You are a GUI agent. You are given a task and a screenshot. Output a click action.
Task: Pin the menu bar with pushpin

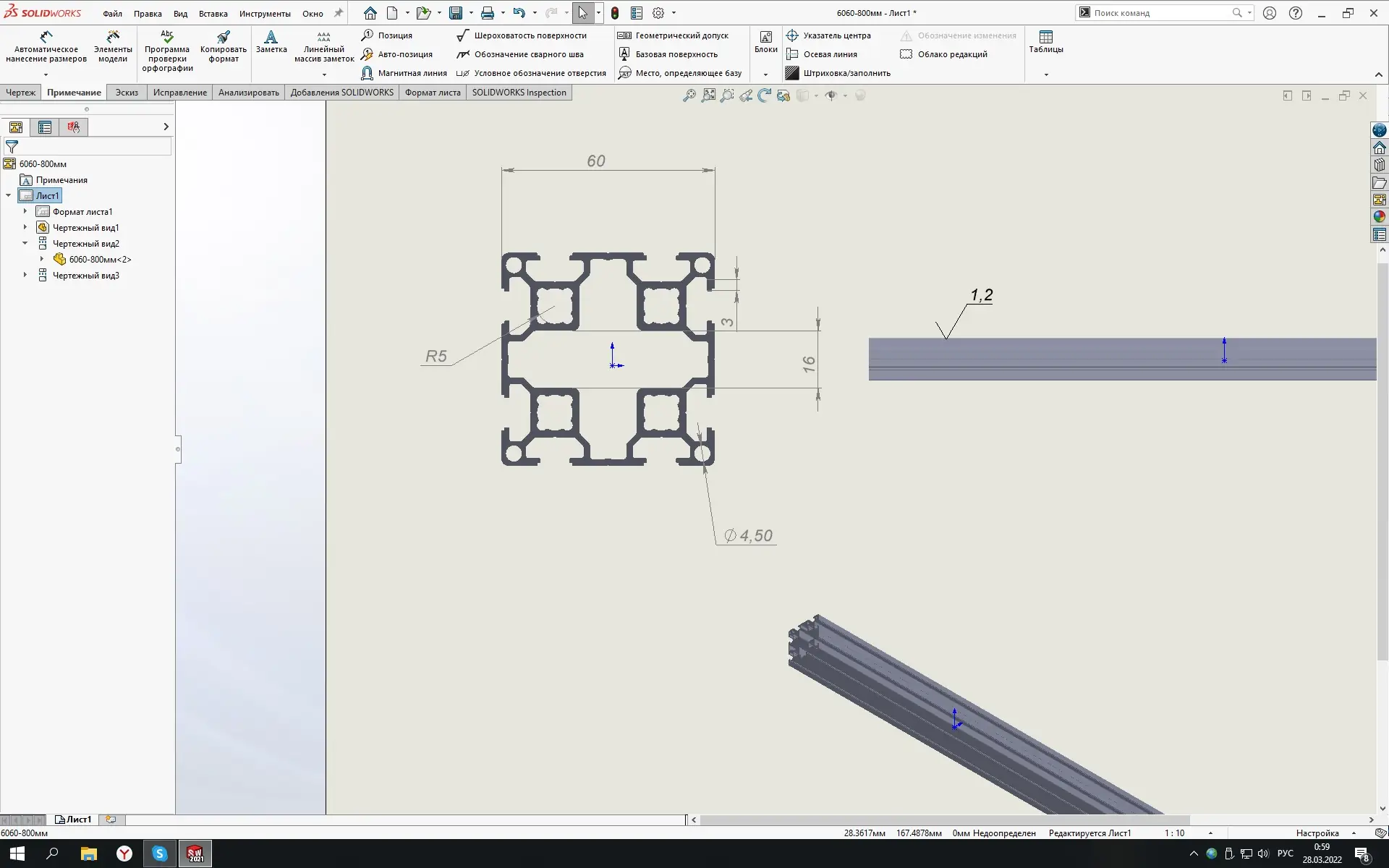pos(338,13)
